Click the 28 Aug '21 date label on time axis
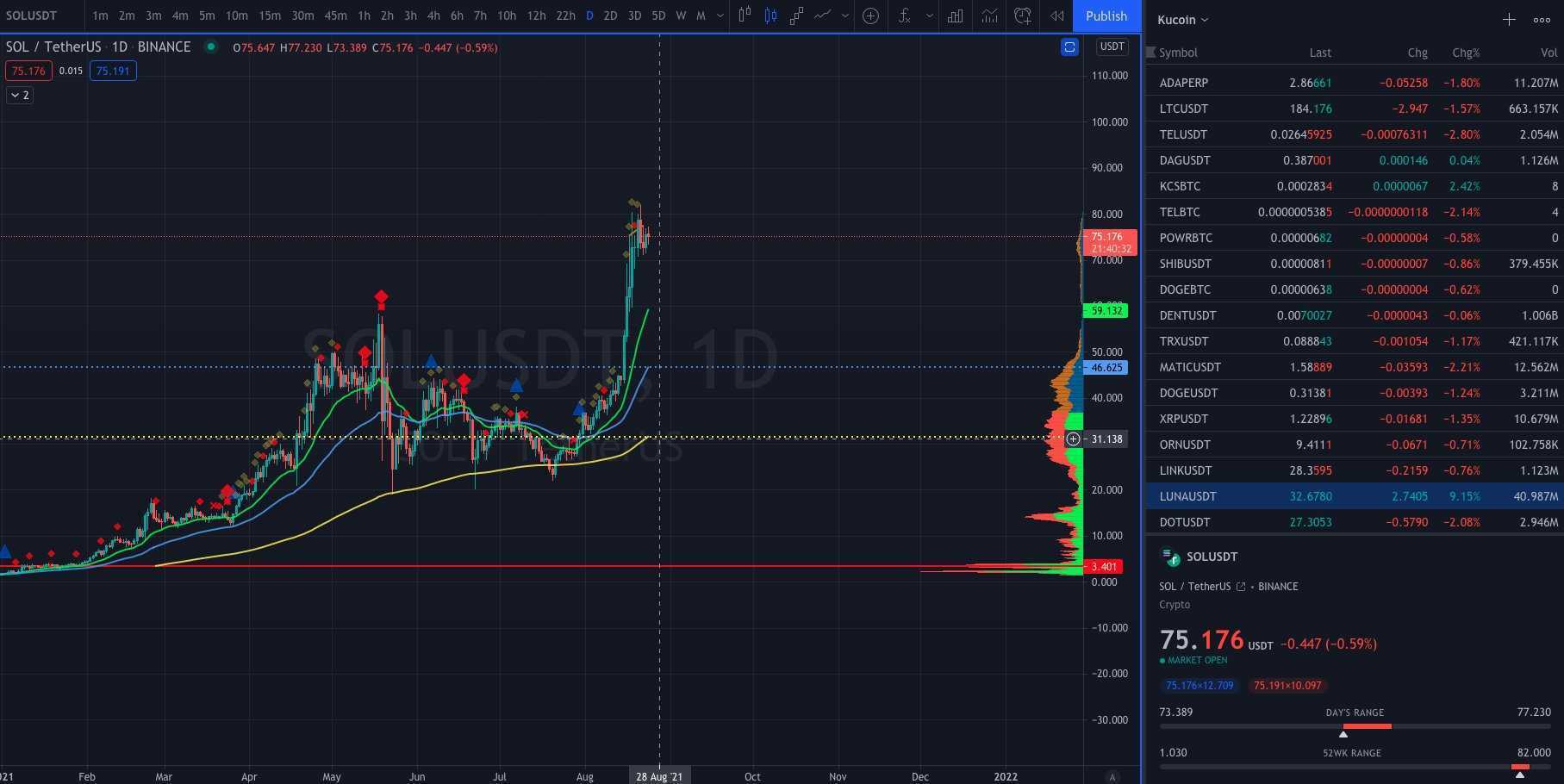This screenshot has width=1564, height=784. [x=659, y=776]
